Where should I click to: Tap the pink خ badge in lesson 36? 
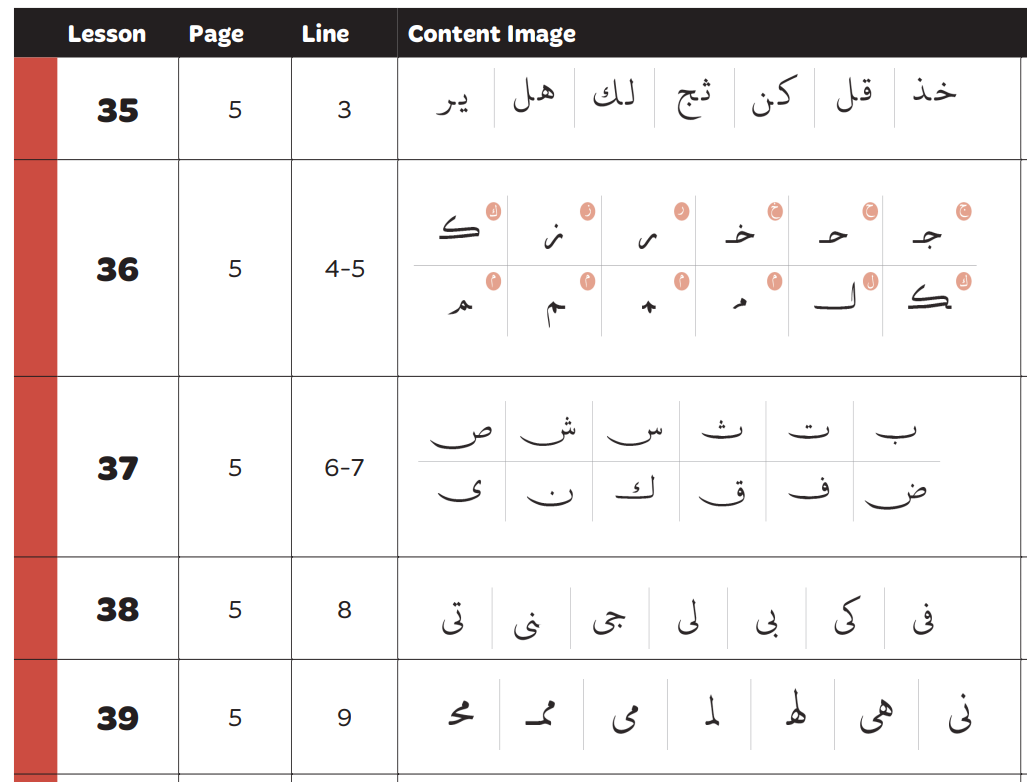tap(775, 211)
